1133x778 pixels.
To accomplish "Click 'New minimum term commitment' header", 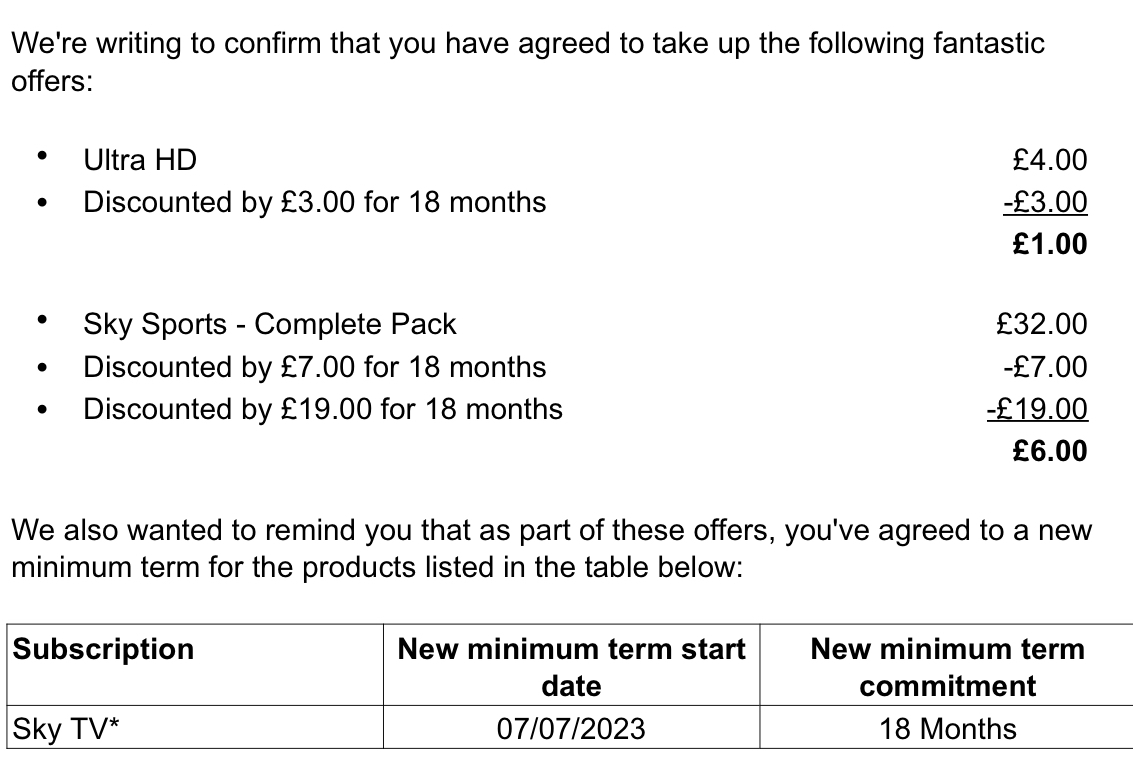I will click(x=947, y=667).
